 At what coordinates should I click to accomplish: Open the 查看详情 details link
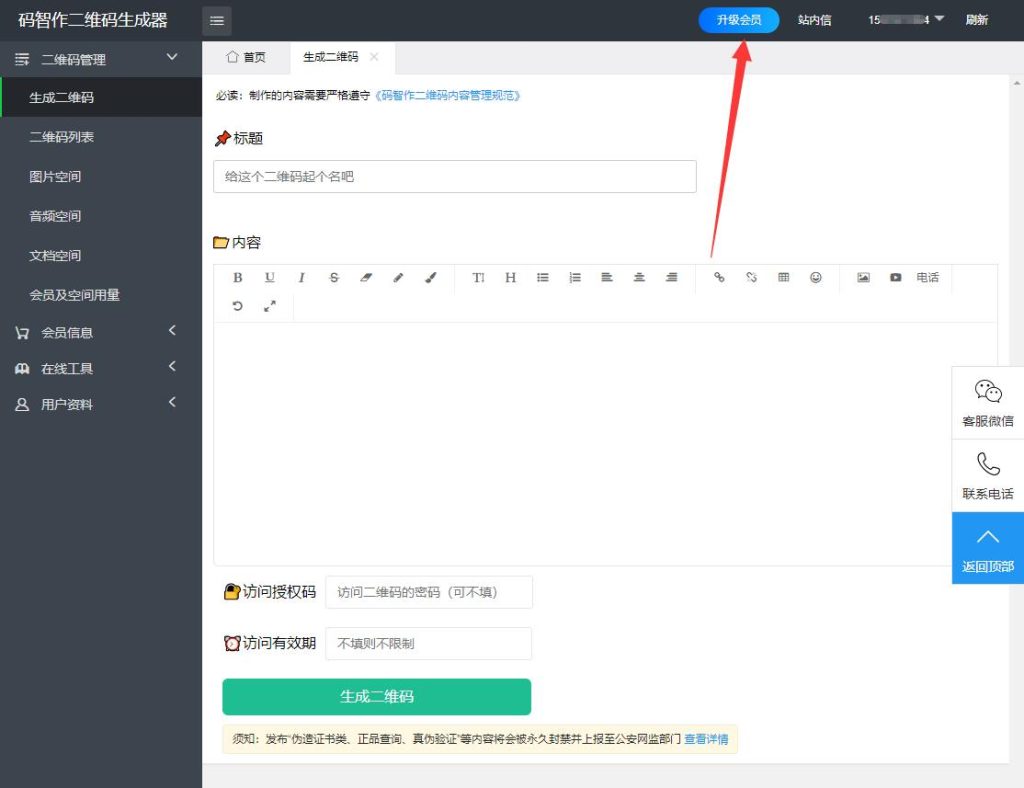pos(706,739)
